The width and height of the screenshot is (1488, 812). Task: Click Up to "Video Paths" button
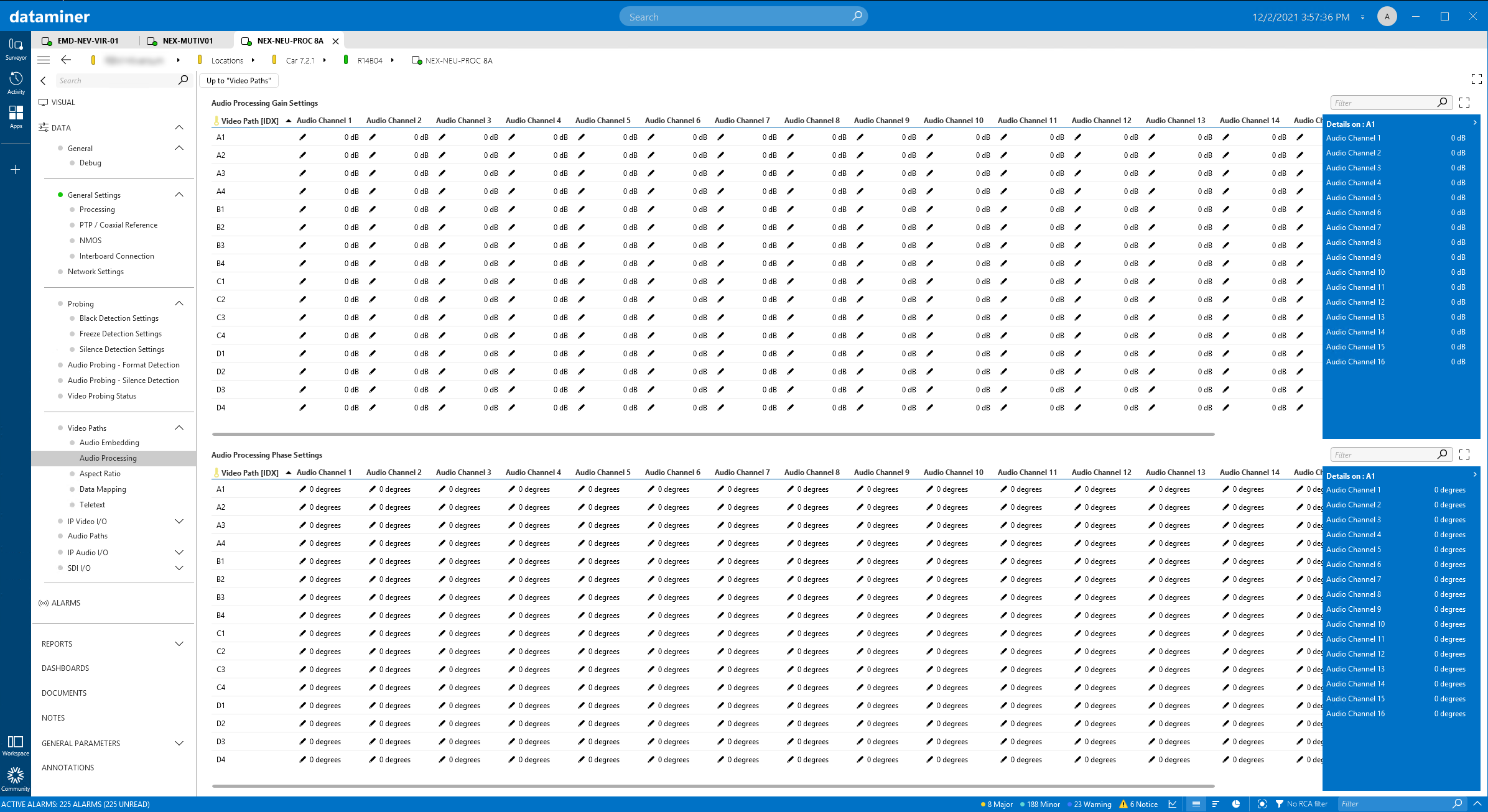pyautogui.click(x=239, y=80)
